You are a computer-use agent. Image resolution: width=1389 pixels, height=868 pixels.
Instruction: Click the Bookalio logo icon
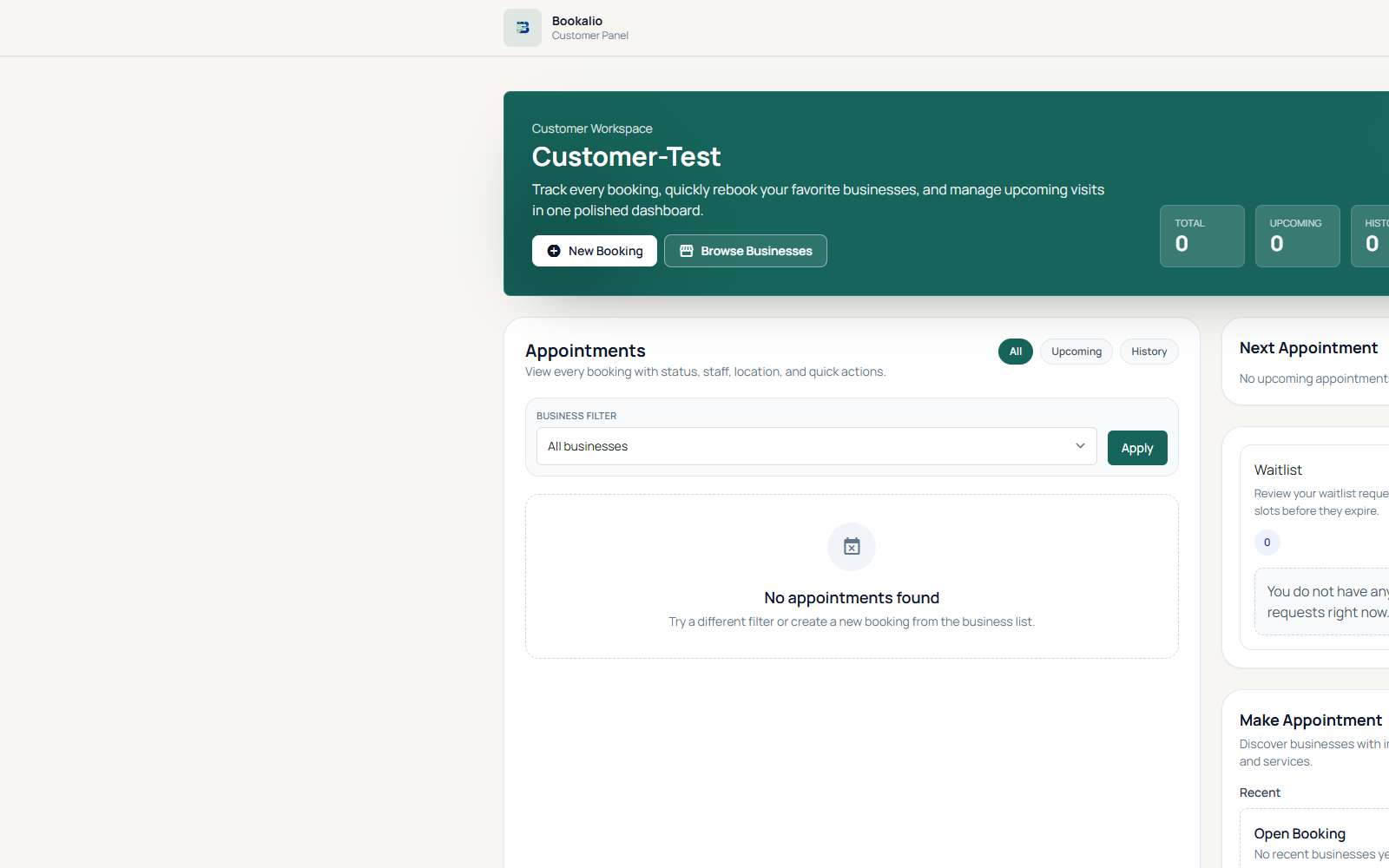523,28
